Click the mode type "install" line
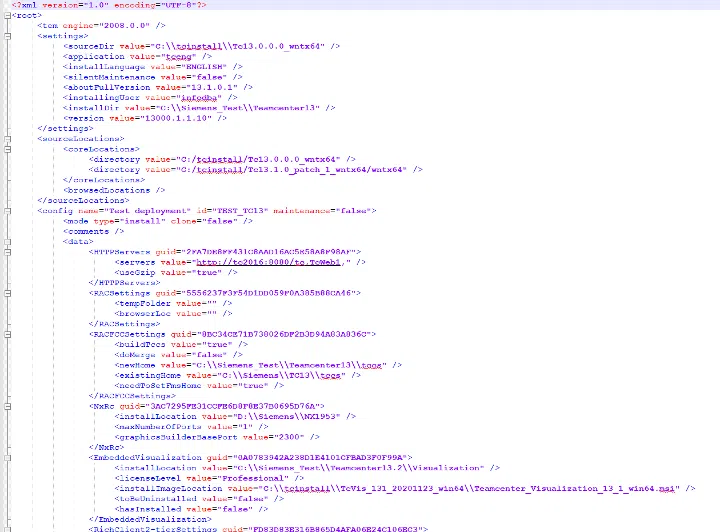This screenshot has height=532, width=720. click(158, 221)
